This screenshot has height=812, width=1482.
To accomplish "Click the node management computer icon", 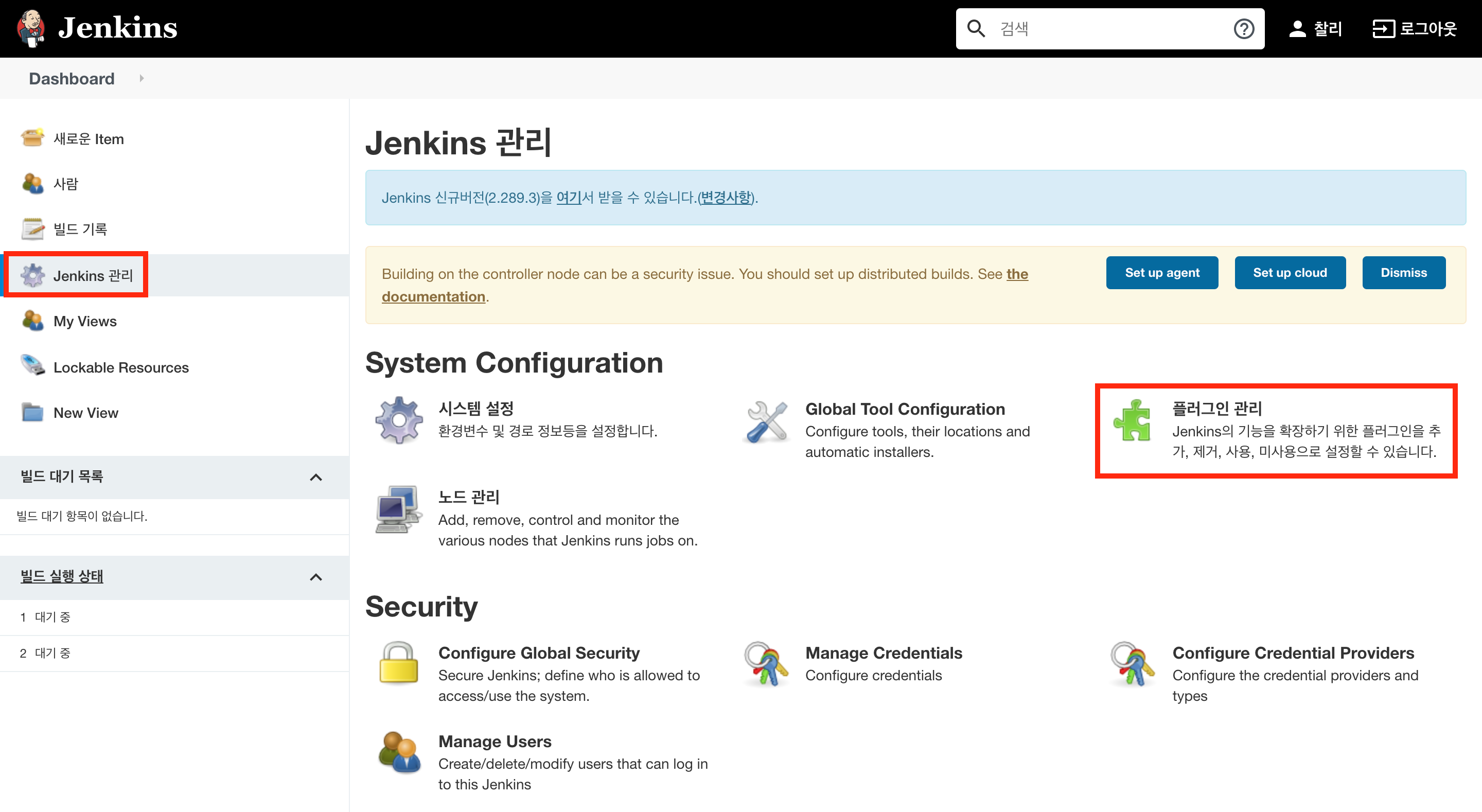I will point(398,509).
